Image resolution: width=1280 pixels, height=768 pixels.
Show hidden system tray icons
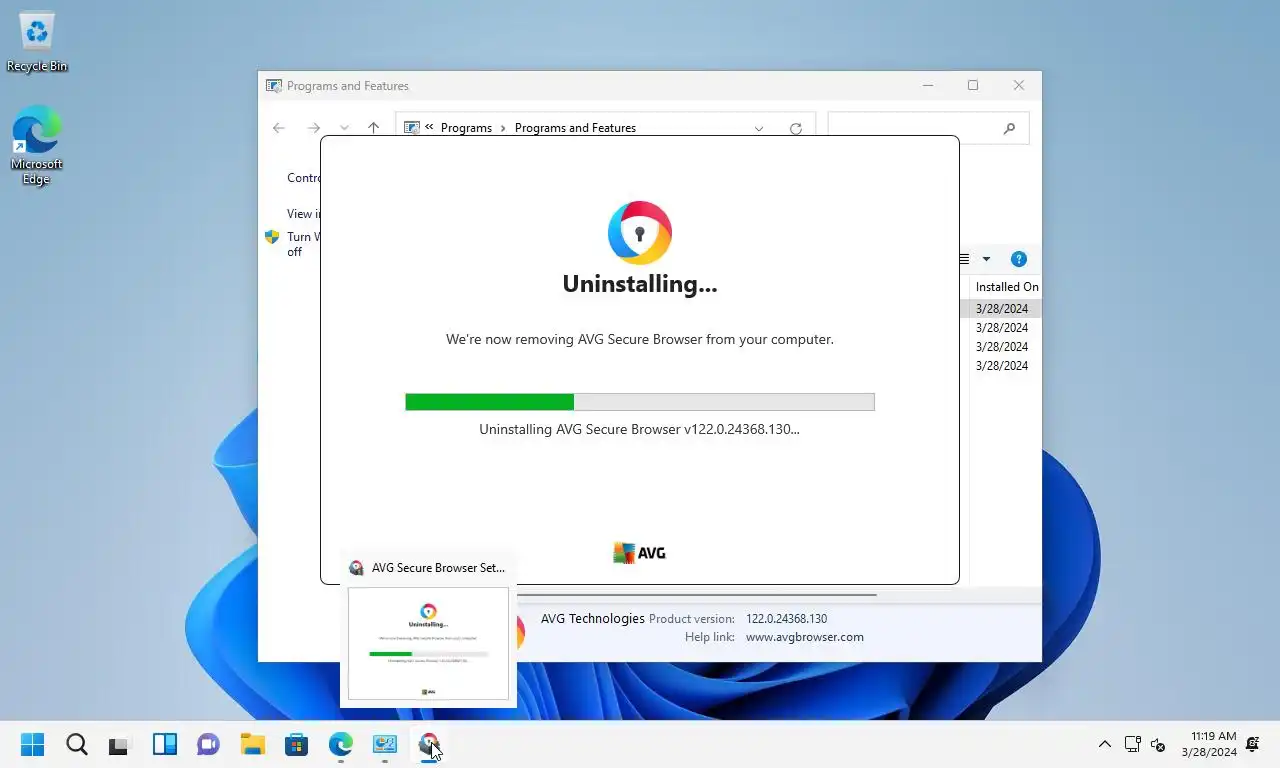(x=1105, y=744)
